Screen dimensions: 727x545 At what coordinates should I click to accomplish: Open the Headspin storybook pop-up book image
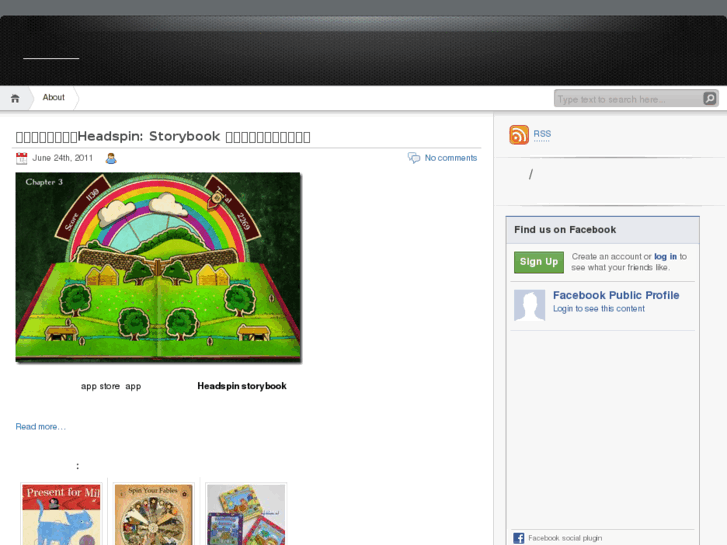pyautogui.click(x=158, y=267)
